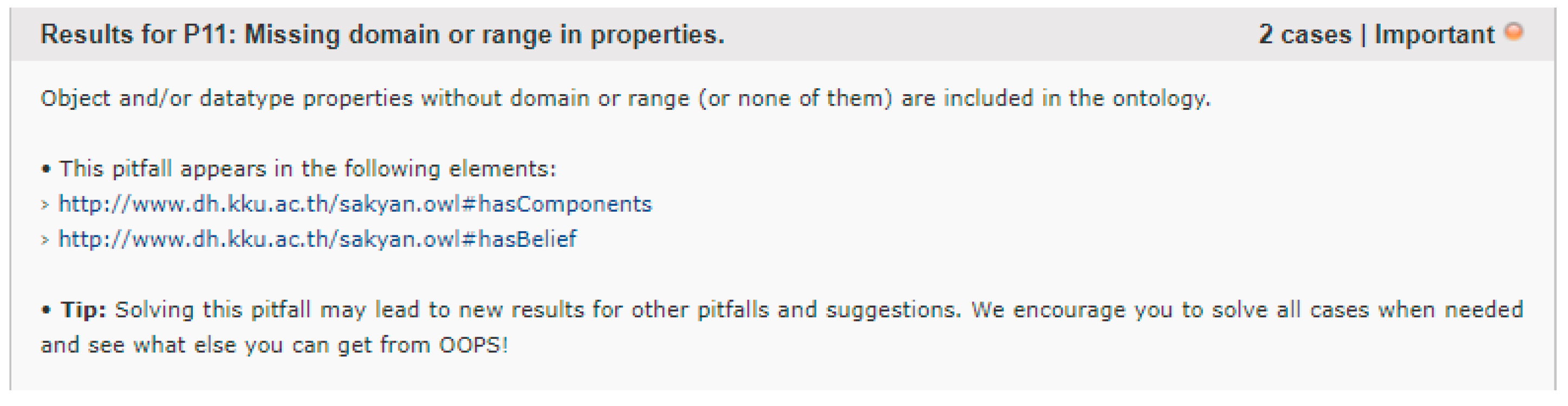
Task: Click arrow marker before hasBelief URL
Action: 44,240
